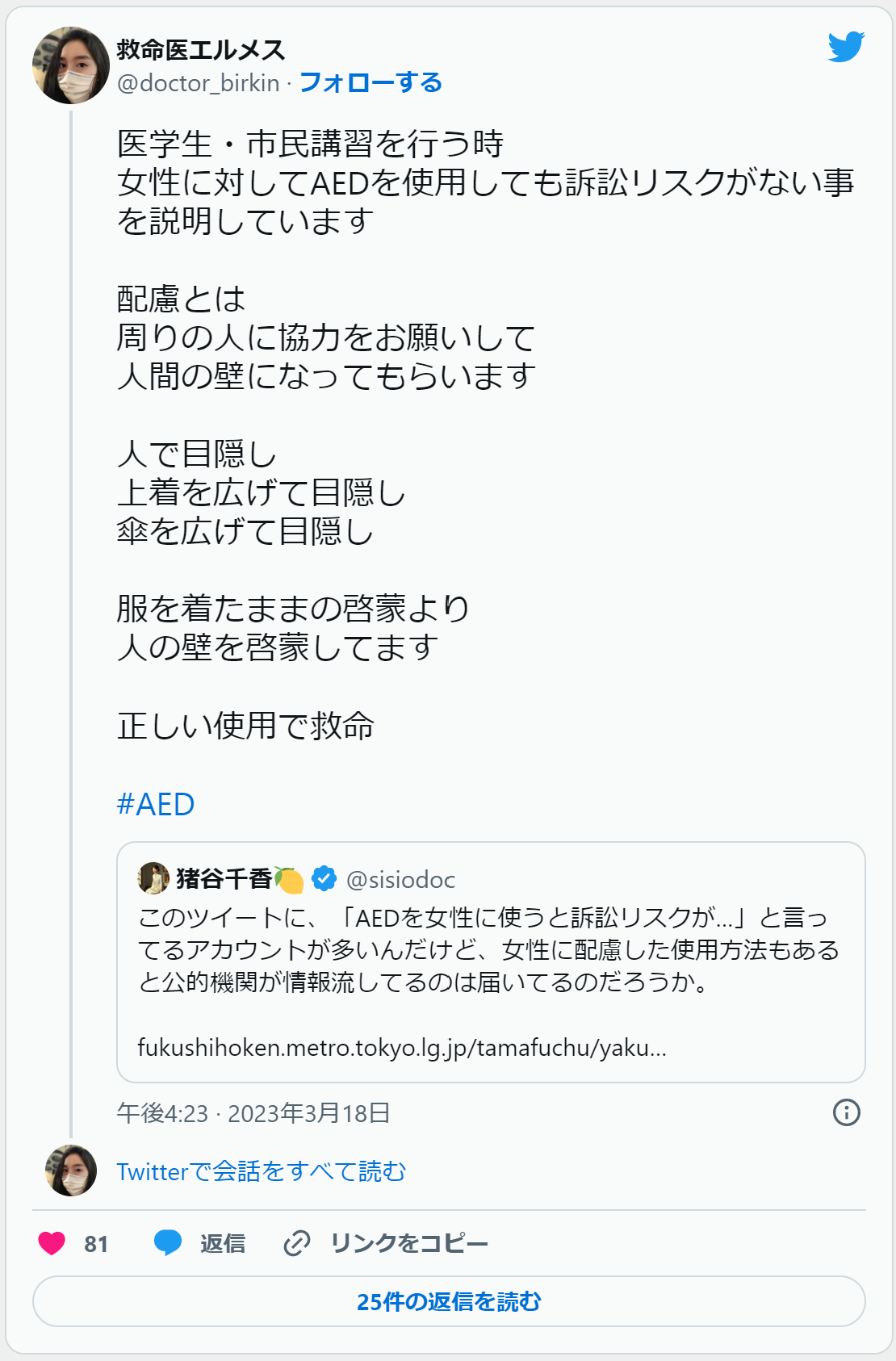
Task: Open the #AED hashtag
Action: 156,804
